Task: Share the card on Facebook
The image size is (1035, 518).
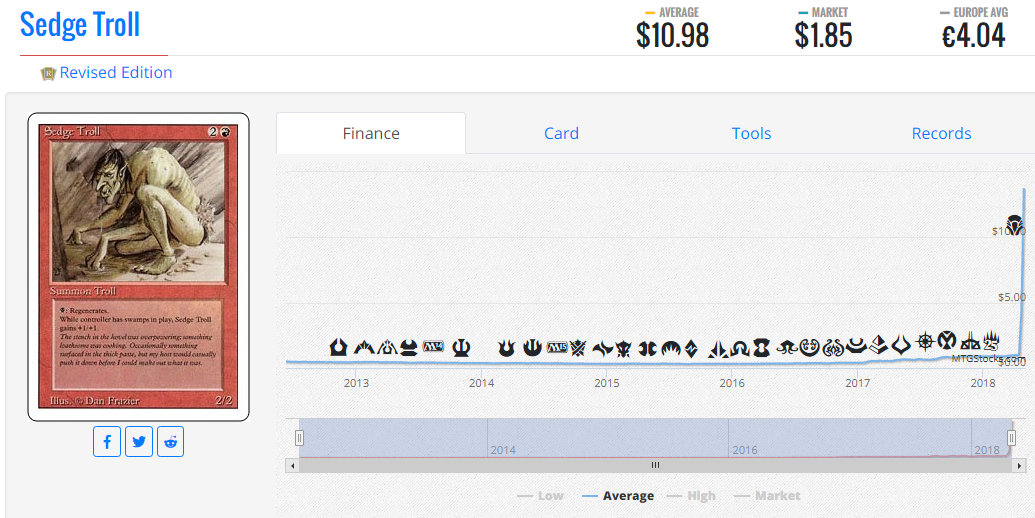Action: point(107,441)
